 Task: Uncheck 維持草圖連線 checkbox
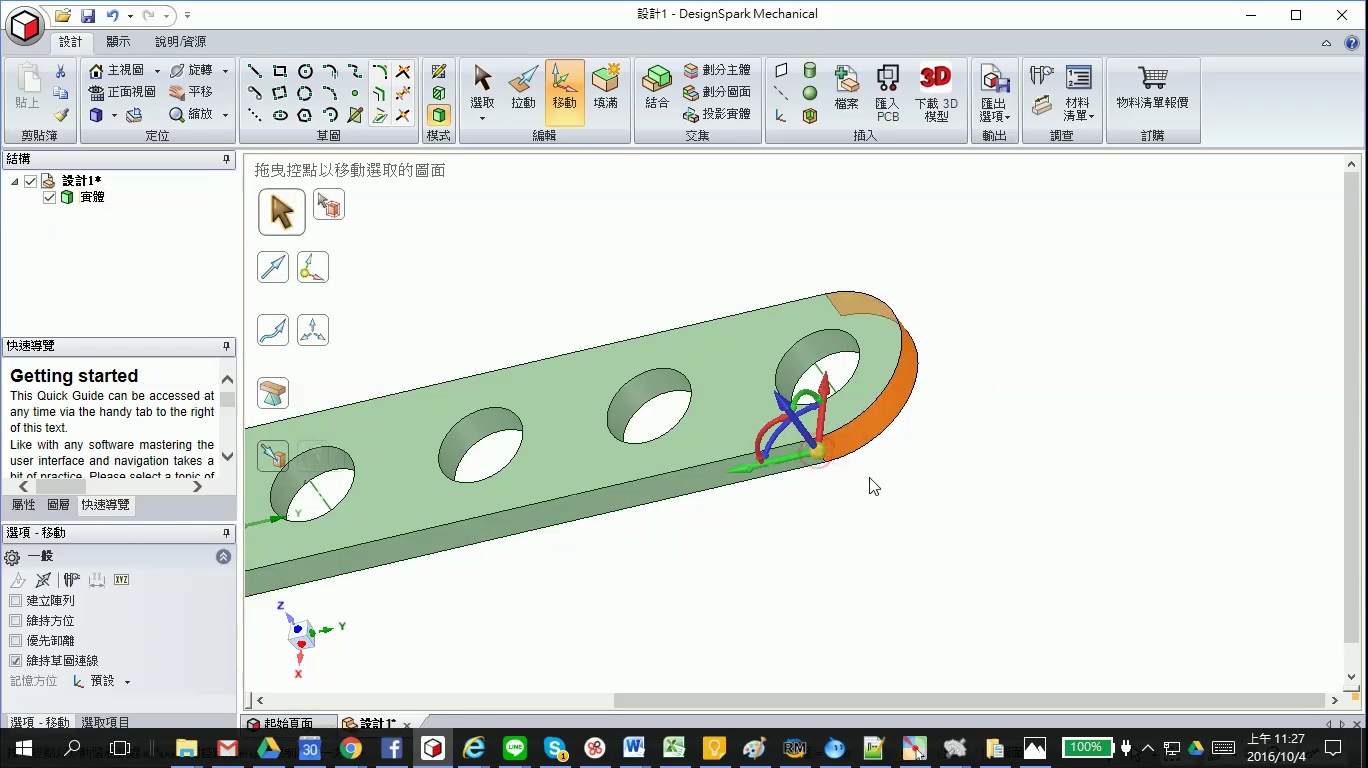pos(15,661)
